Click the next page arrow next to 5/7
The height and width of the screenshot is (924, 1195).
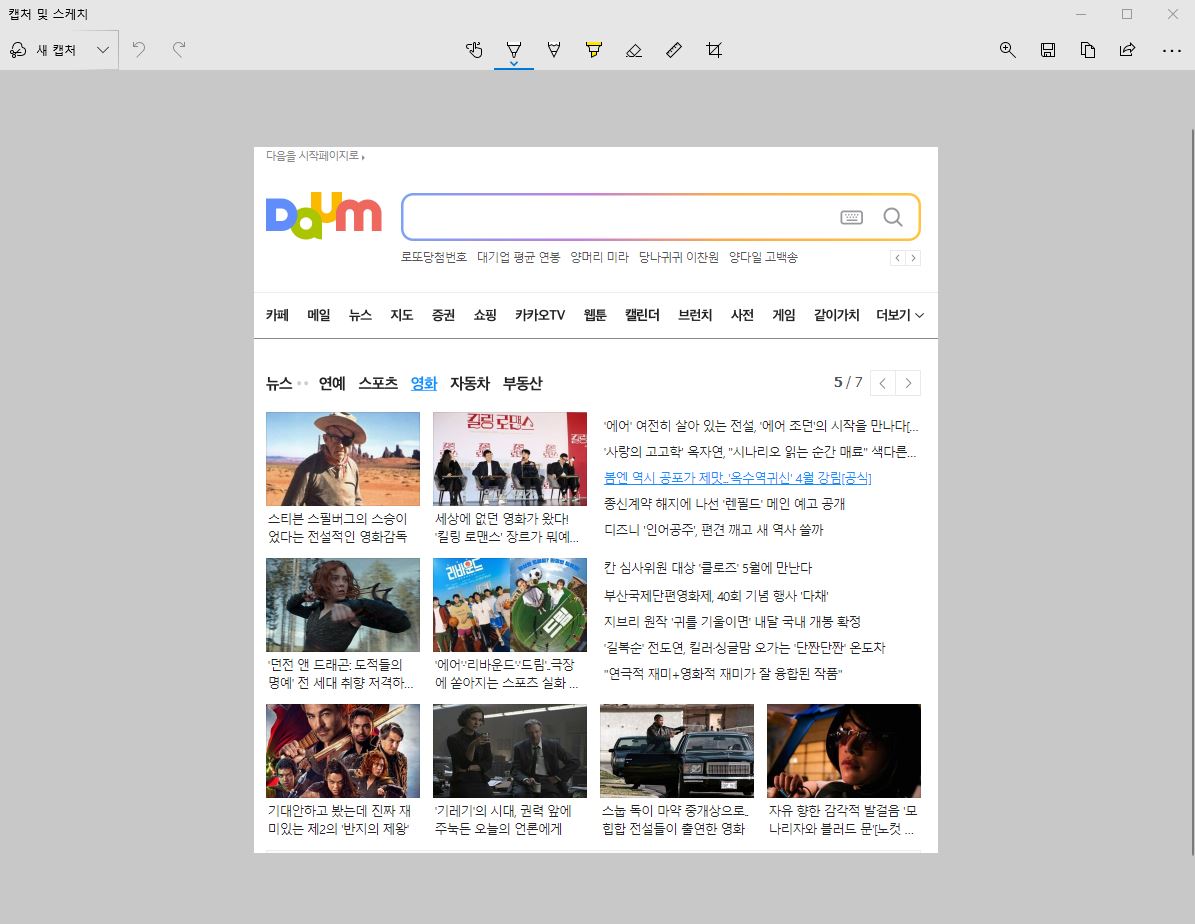[908, 383]
